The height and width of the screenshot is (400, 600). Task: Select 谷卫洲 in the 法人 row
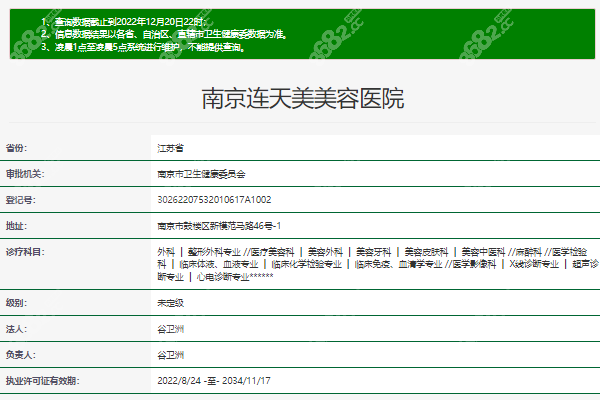coord(170,329)
